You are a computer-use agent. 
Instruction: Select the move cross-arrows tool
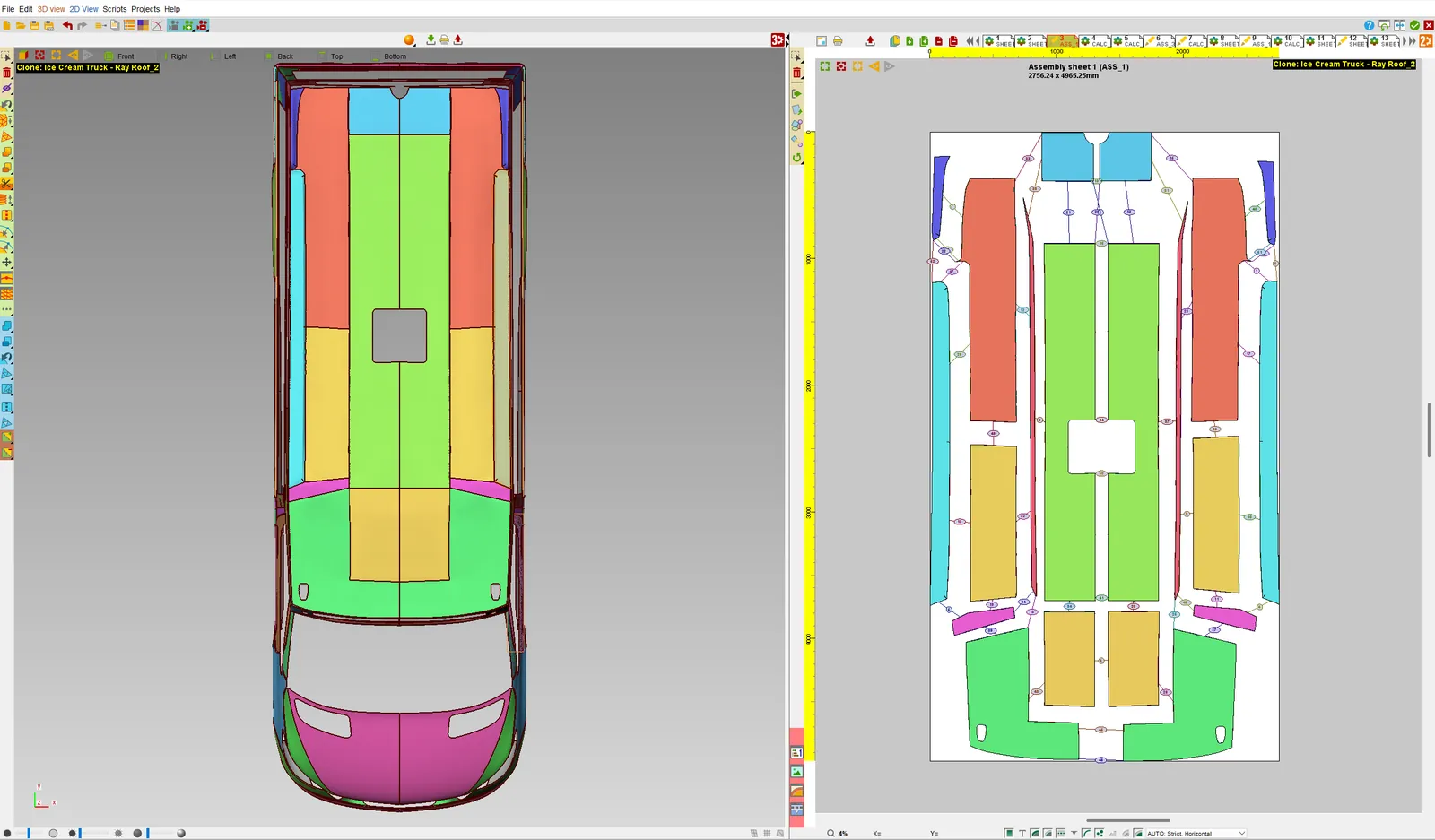tap(6, 263)
